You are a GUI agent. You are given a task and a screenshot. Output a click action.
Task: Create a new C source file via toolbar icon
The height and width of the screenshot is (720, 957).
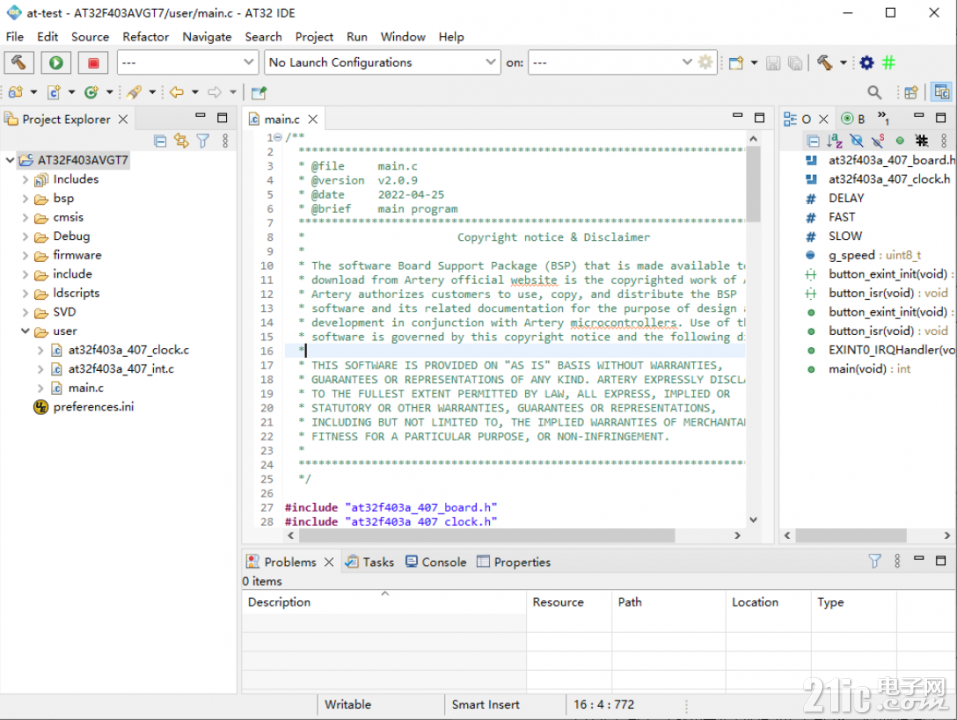(54, 92)
